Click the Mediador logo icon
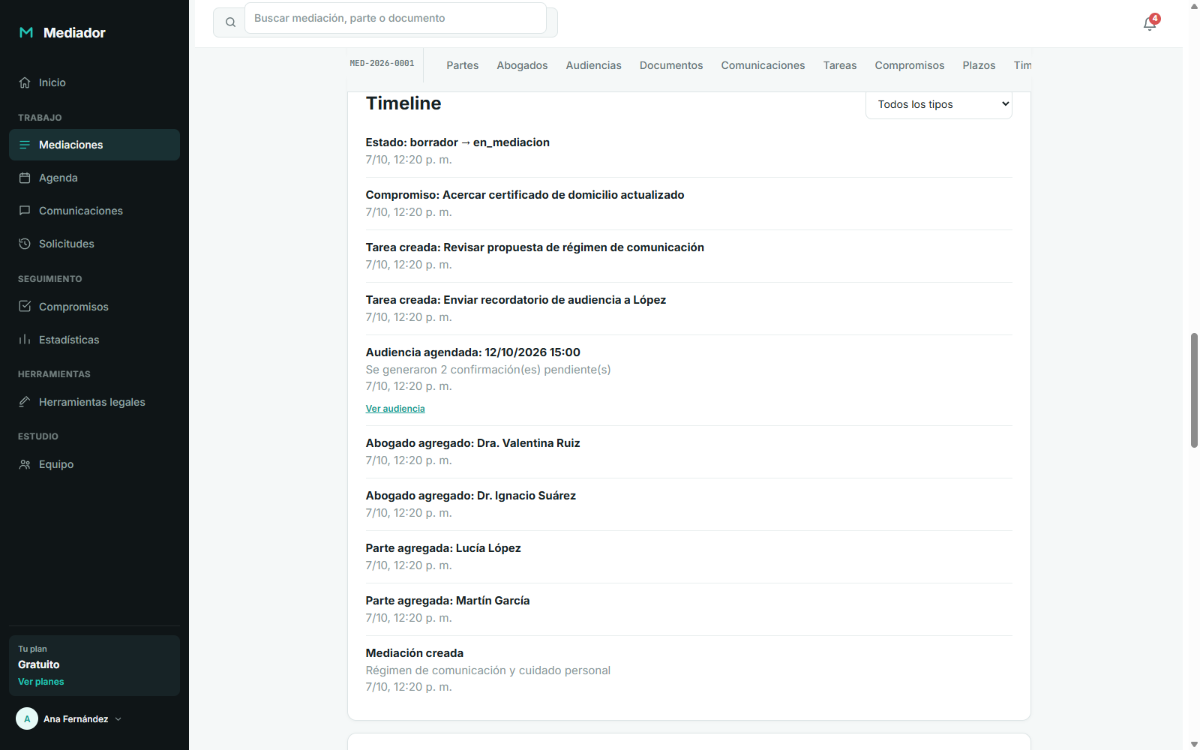The image size is (1200, 750). 26,33
